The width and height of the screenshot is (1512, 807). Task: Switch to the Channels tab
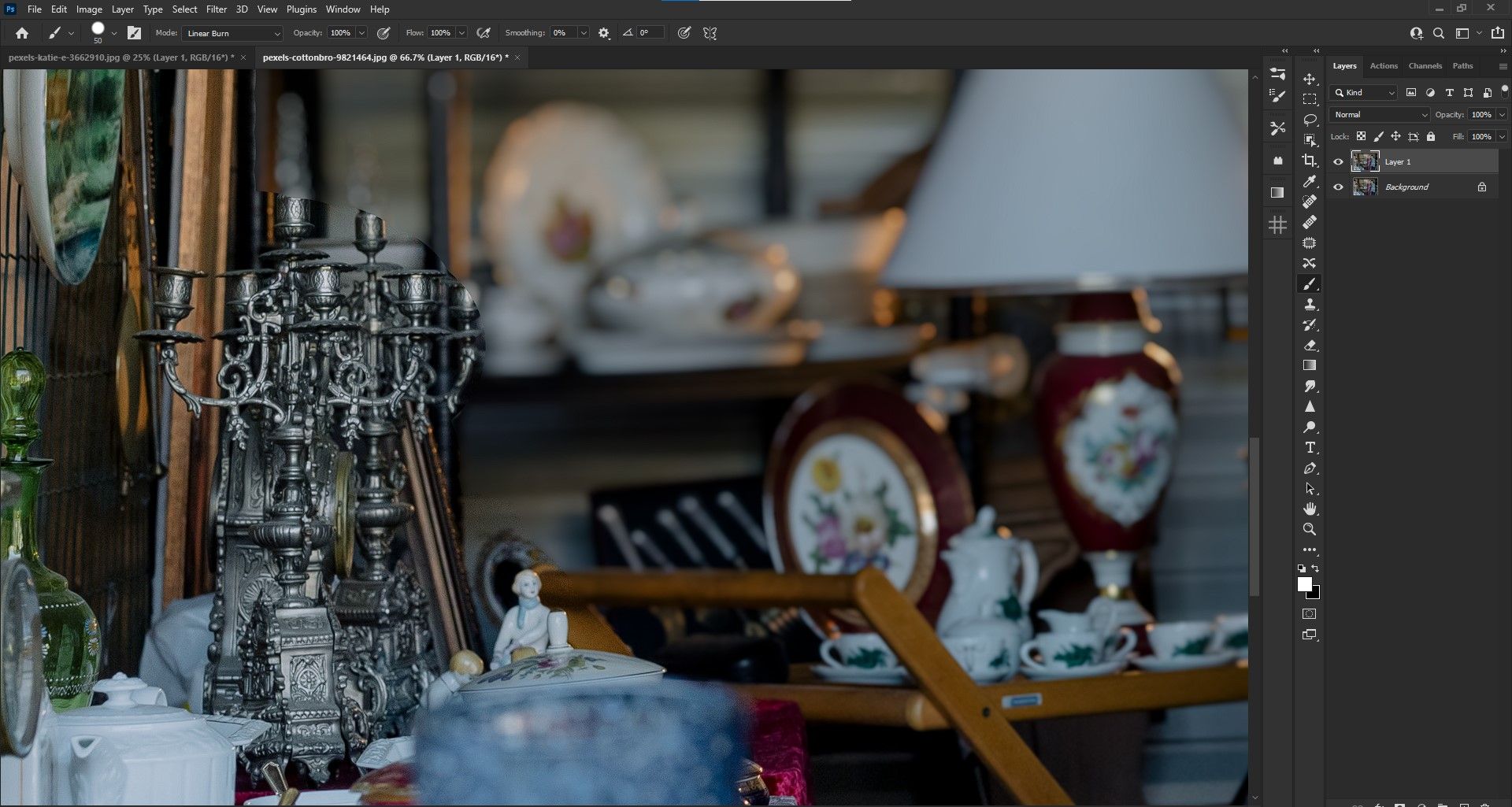coord(1425,66)
